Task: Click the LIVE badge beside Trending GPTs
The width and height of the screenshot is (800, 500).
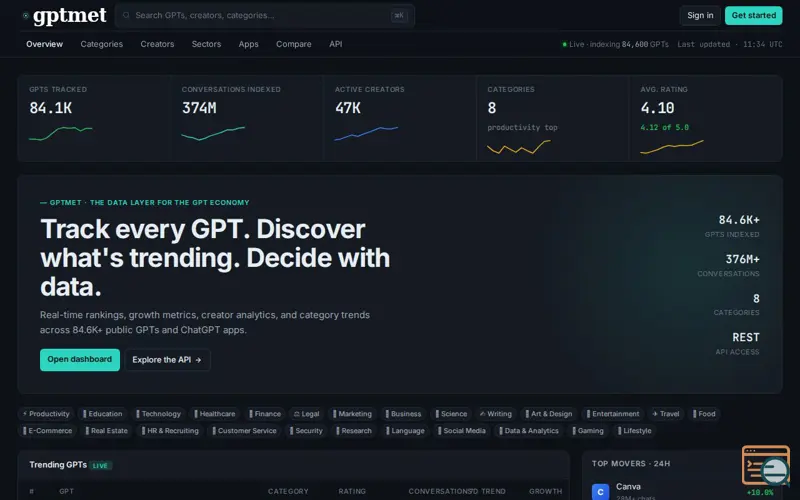Action: tap(101, 465)
